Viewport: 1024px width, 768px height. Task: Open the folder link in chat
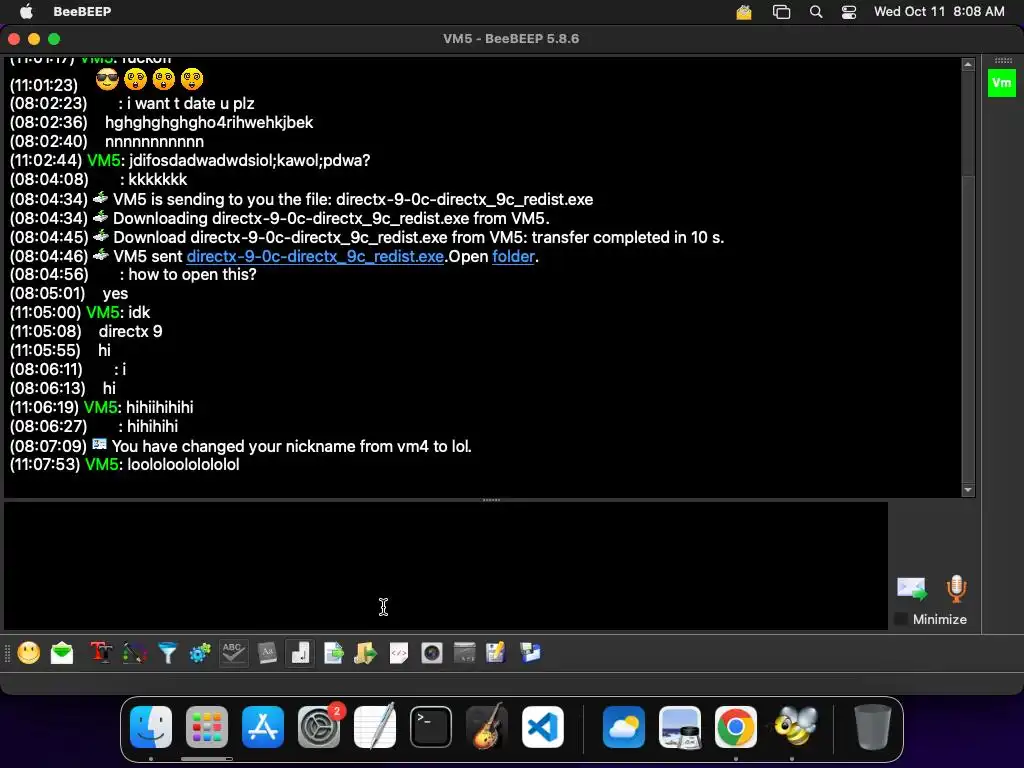[513, 256]
